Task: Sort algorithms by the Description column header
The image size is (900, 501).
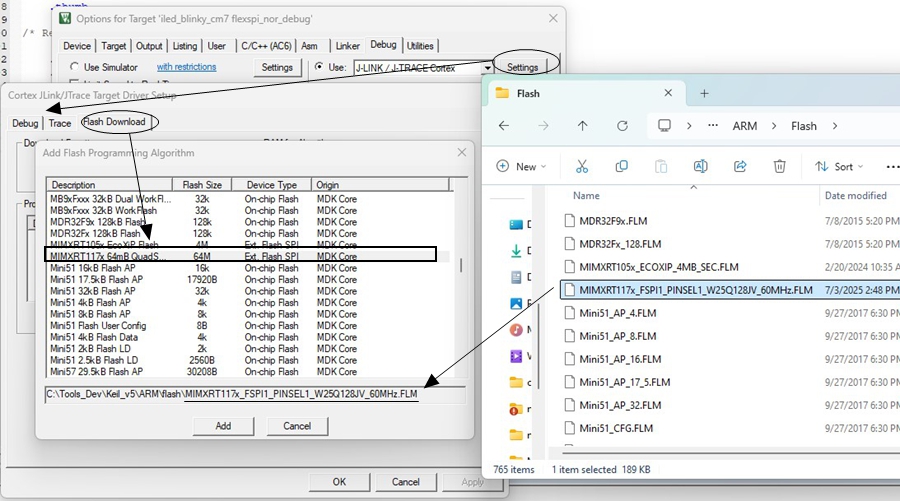Action: (x=109, y=185)
